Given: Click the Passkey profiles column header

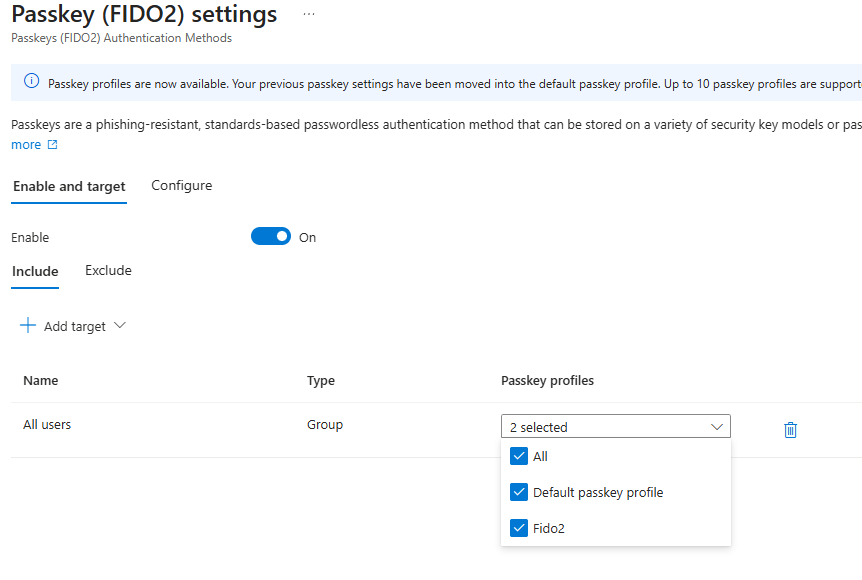Looking at the screenshot, I should click(x=548, y=381).
